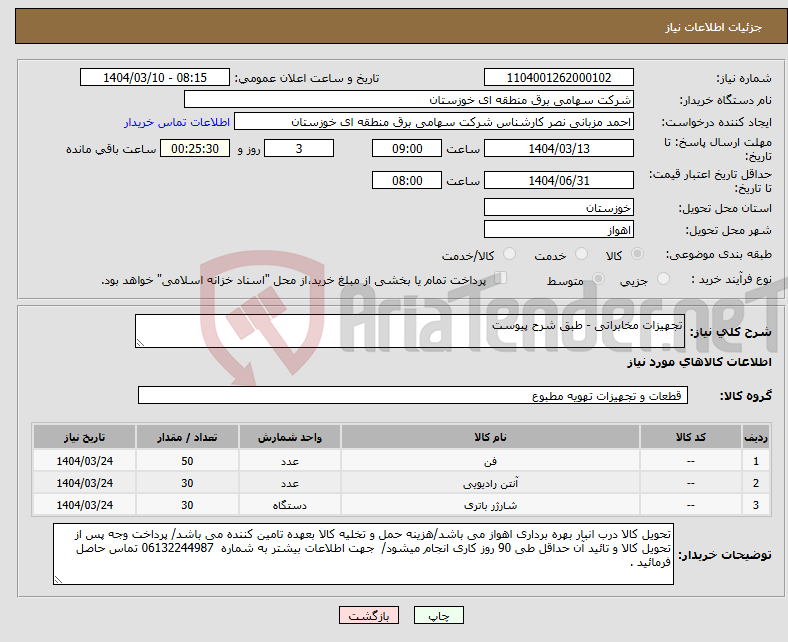Screen dimensions: 788x642
Task: Click unit دستگاه in the شارژر باتری row
Action: pos(289,505)
